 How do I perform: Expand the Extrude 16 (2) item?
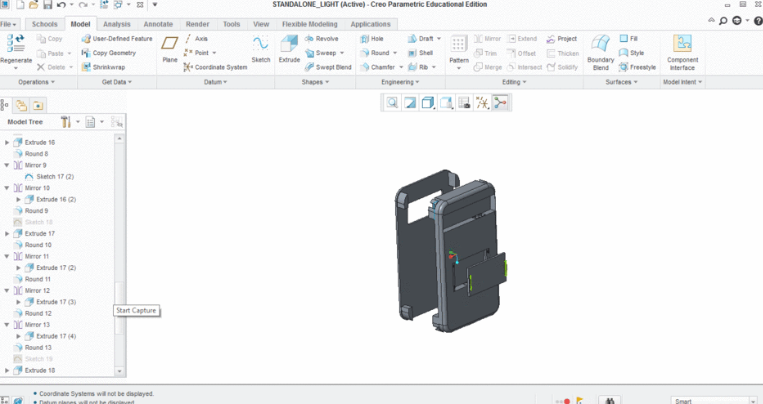pyautogui.click(x=18, y=200)
